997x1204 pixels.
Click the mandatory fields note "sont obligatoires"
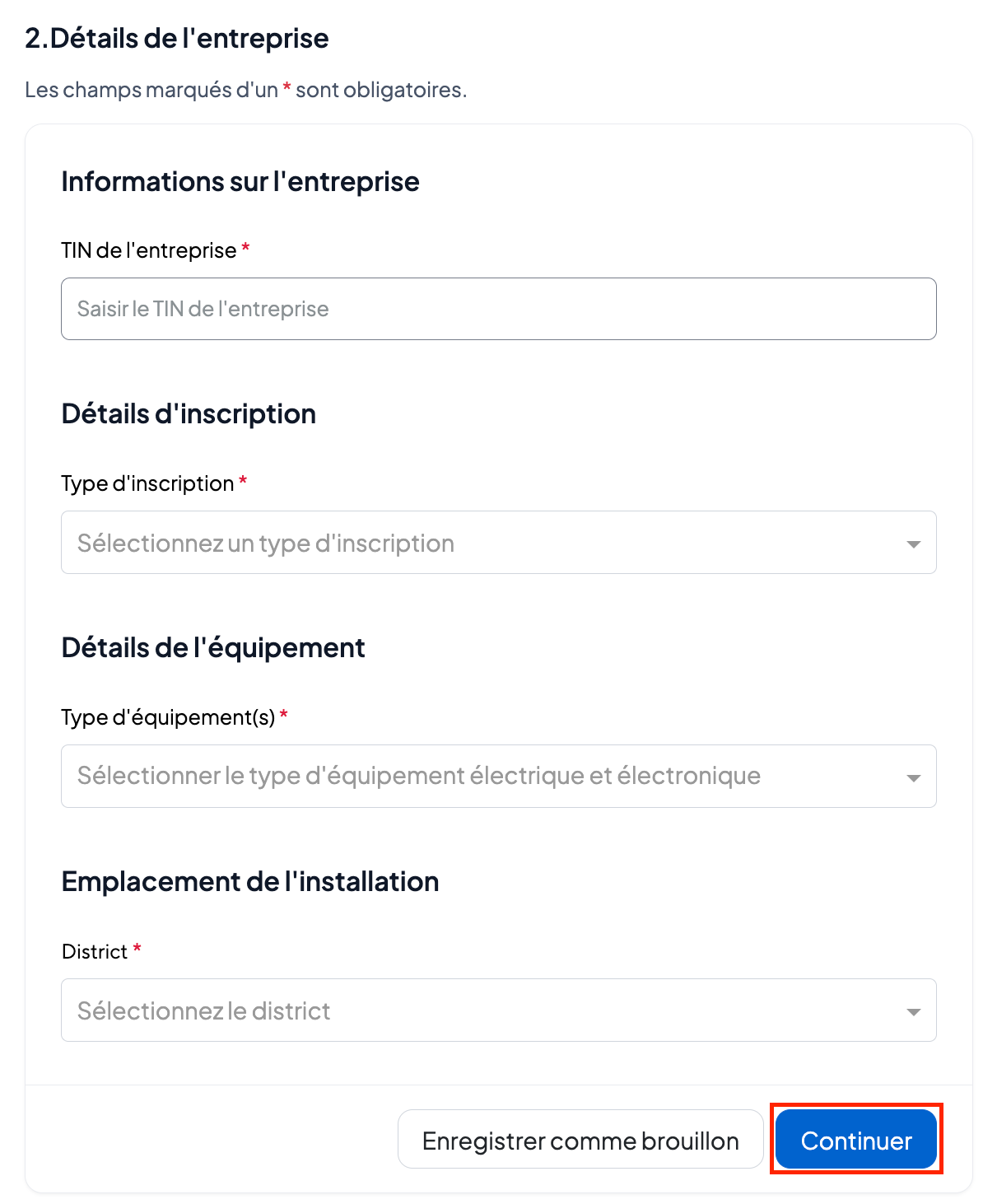pos(380,90)
